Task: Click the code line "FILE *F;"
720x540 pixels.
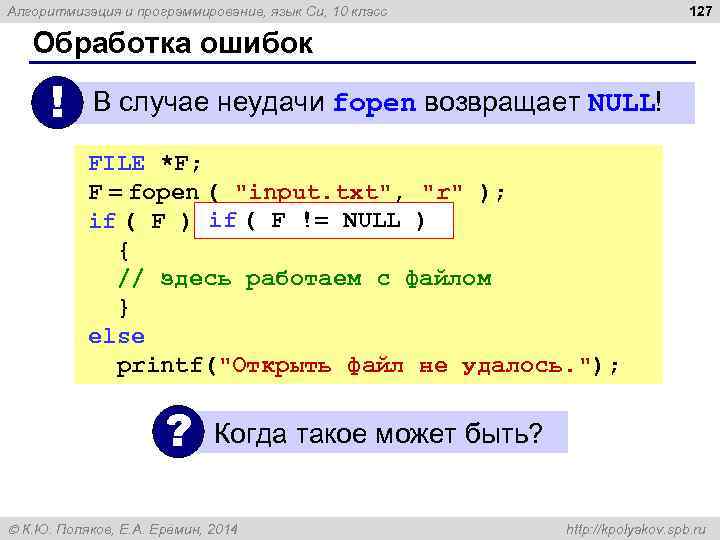Action: point(145,163)
